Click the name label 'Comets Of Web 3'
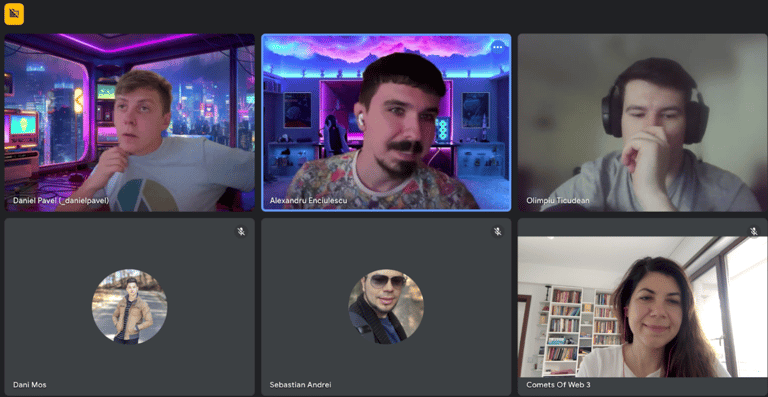This screenshot has width=768, height=397. pos(558,385)
